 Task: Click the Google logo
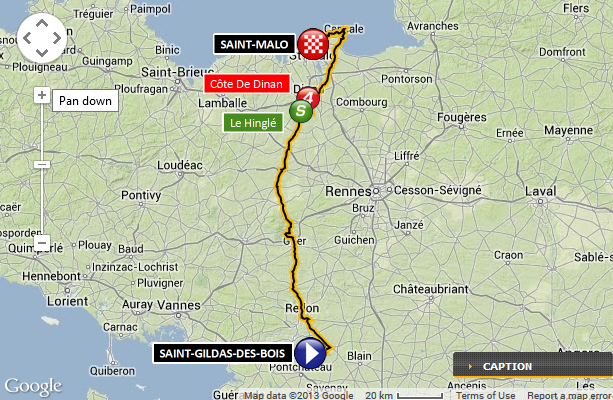coord(33,386)
